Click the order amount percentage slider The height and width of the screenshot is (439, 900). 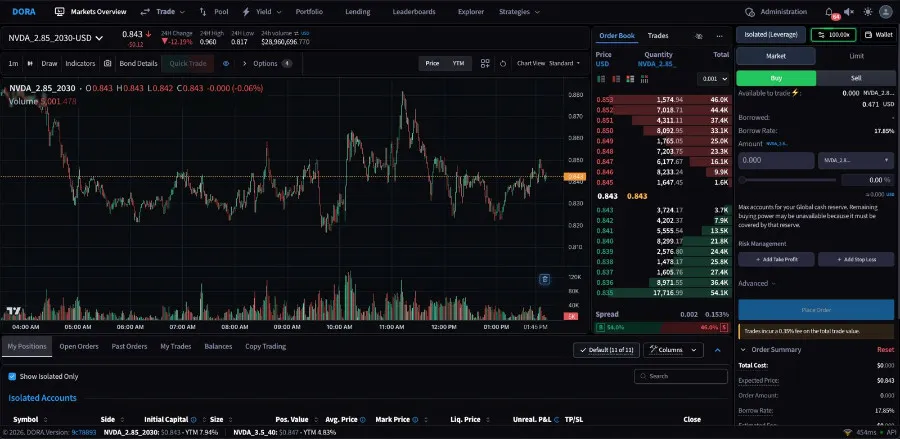tap(788, 180)
